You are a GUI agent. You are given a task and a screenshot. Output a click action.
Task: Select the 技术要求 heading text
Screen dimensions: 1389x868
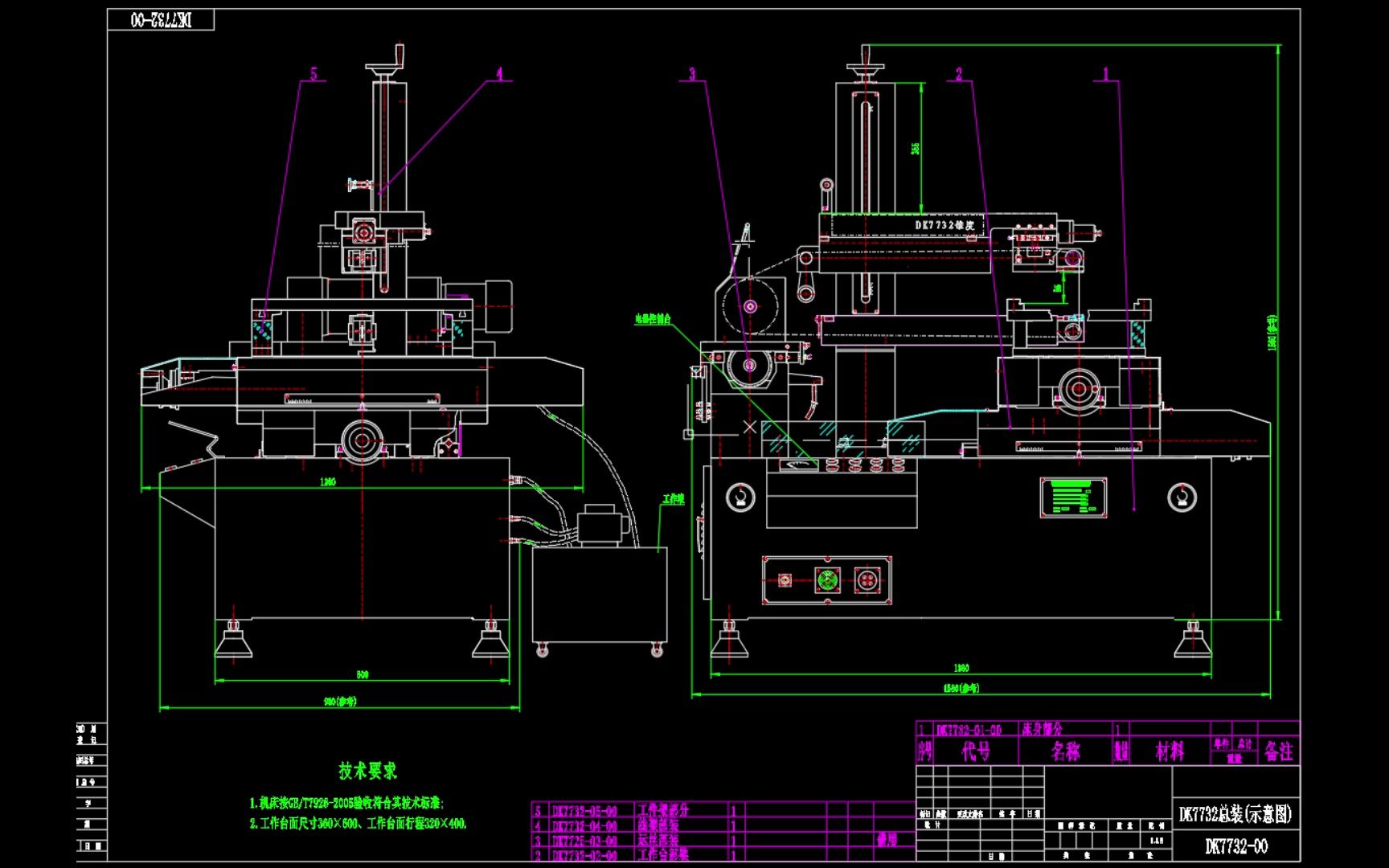(368, 768)
